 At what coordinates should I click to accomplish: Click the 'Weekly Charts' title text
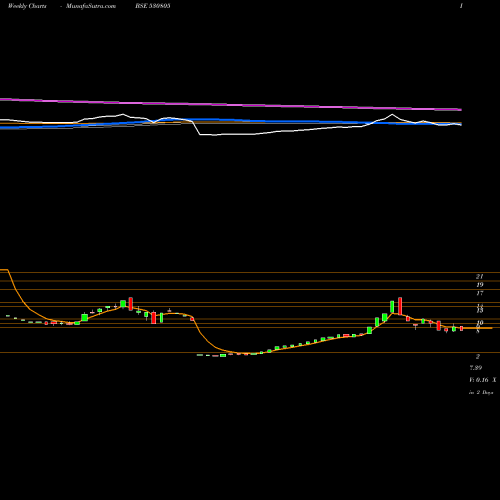pyautogui.click(x=27, y=6)
